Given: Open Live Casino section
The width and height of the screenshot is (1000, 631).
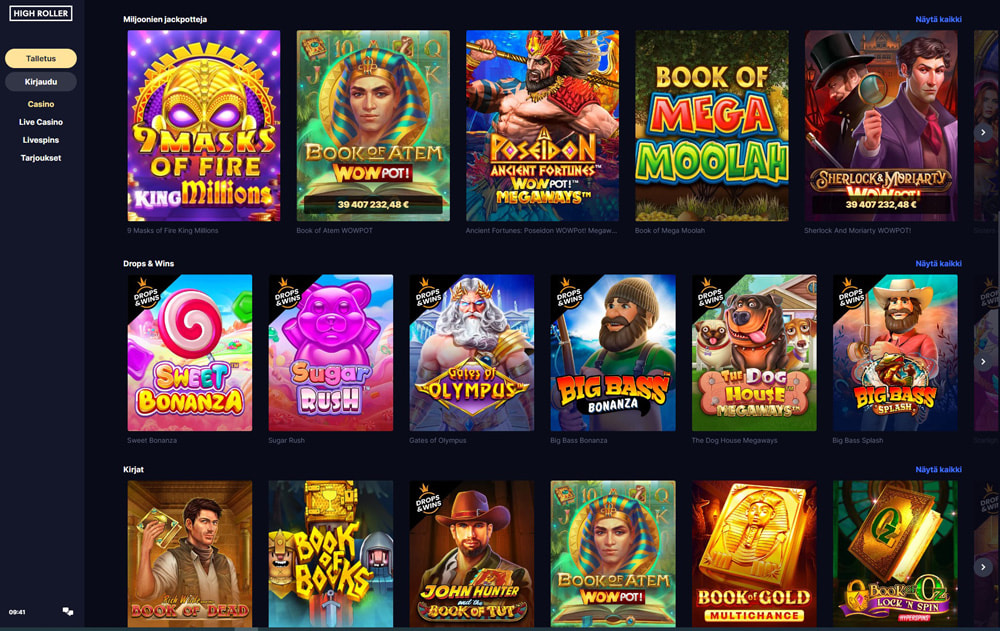Looking at the screenshot, I should [x=41, y=122].
